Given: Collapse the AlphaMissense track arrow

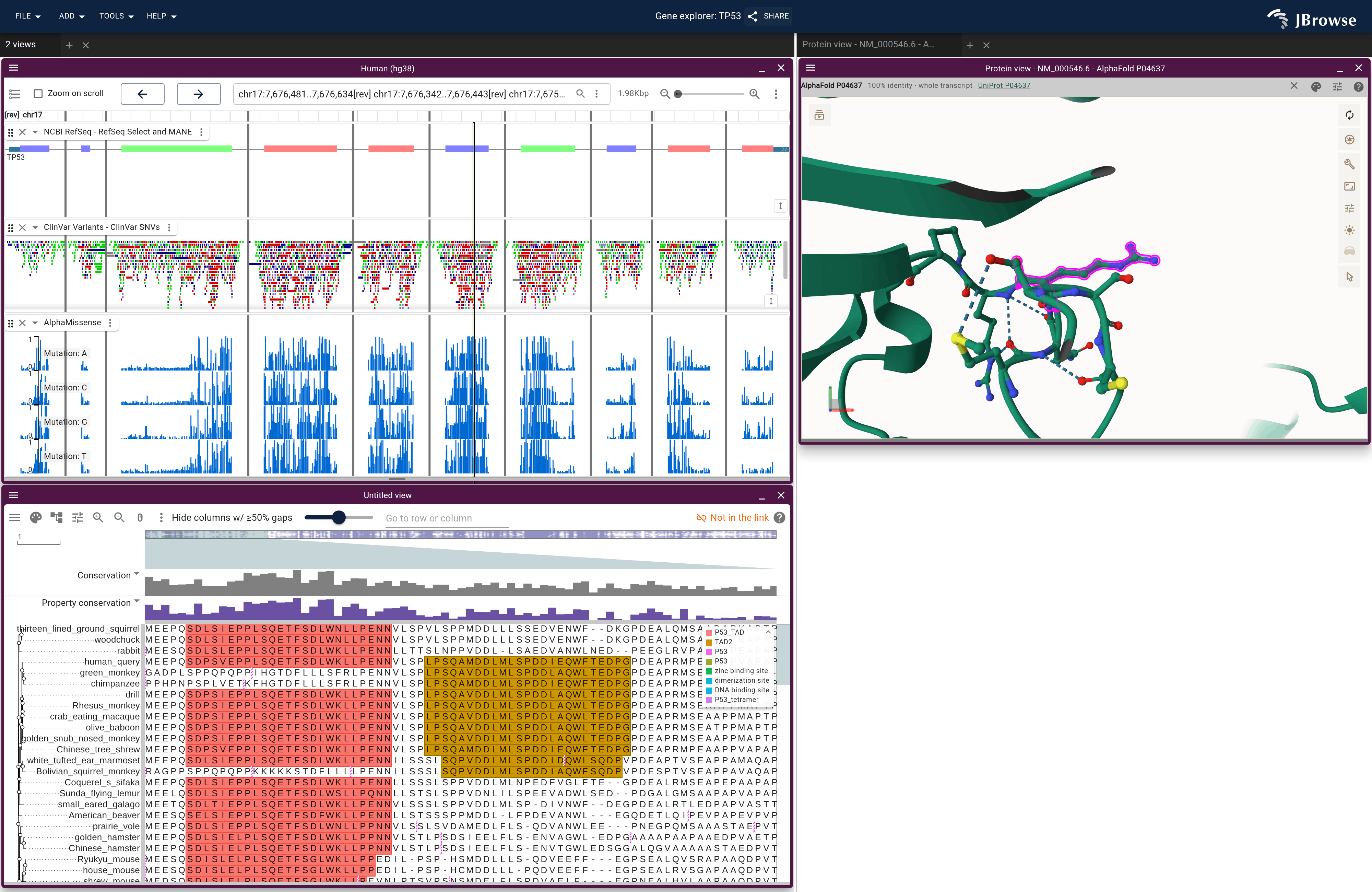Looking at the screenshot, I should (35, 323).
